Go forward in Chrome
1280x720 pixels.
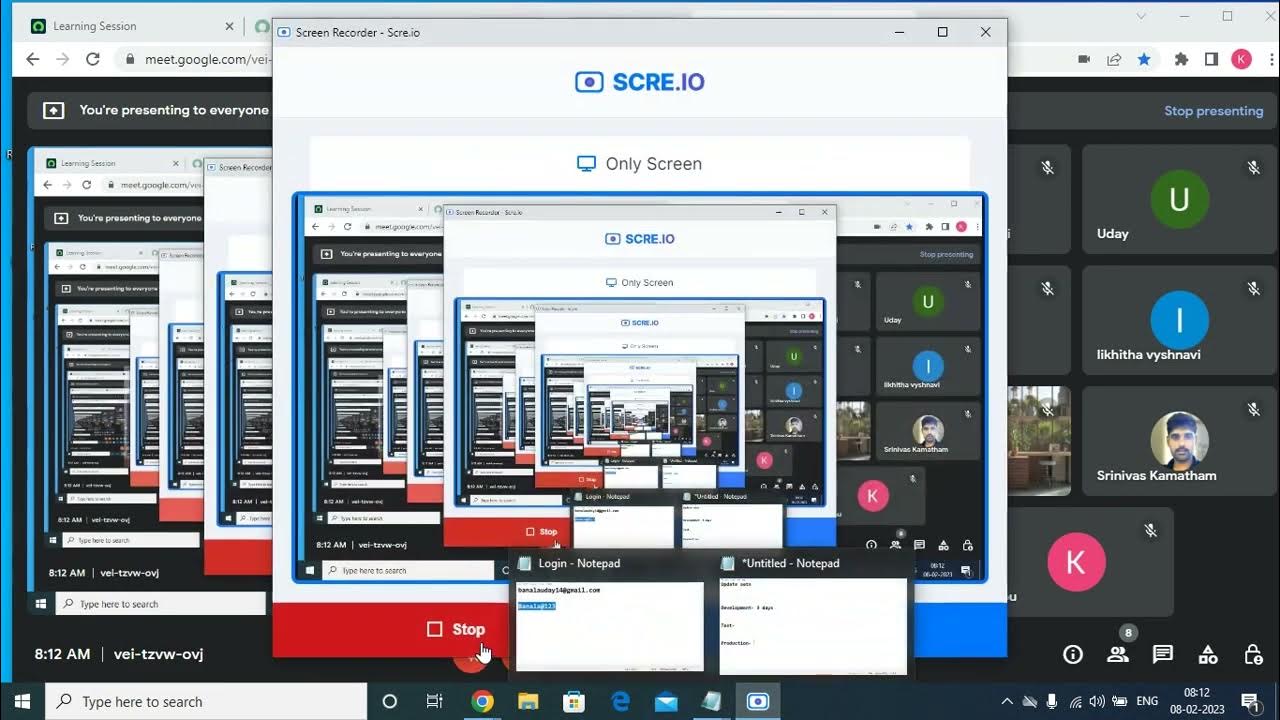pos(63,59)
